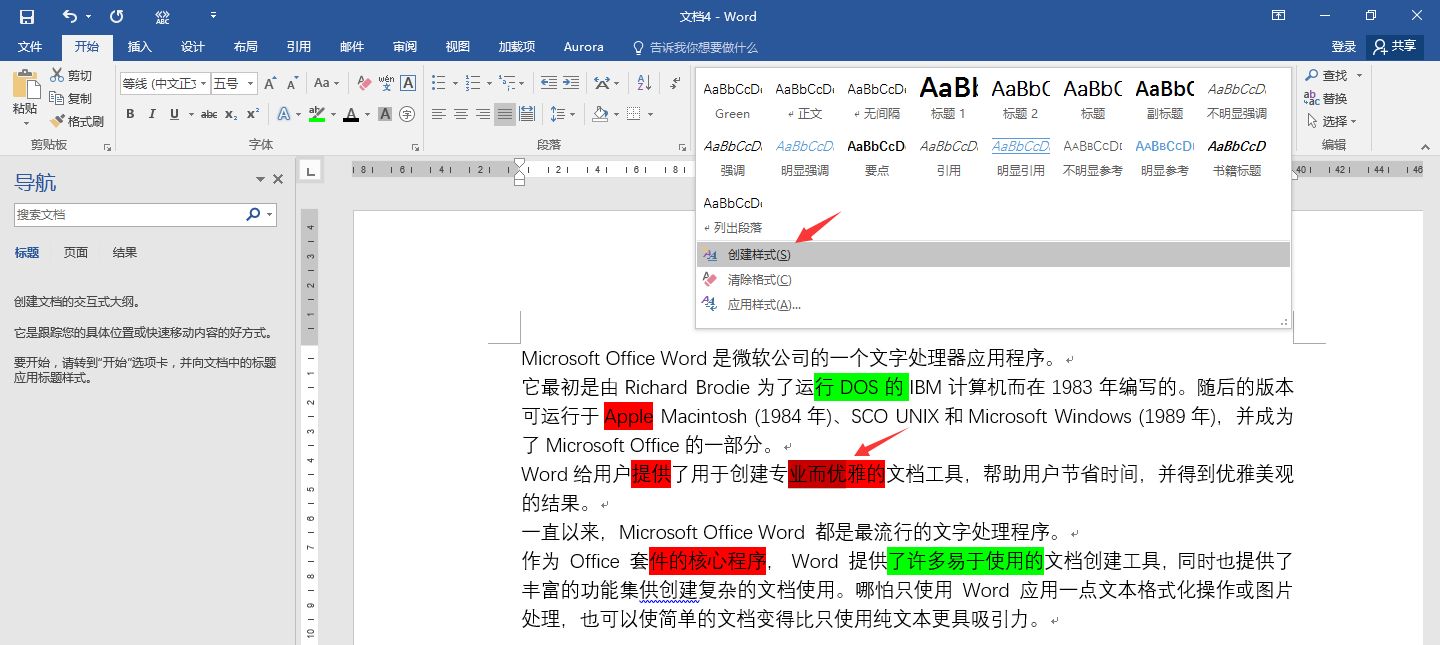Open the 视图 tab

[x=458, y=47]
